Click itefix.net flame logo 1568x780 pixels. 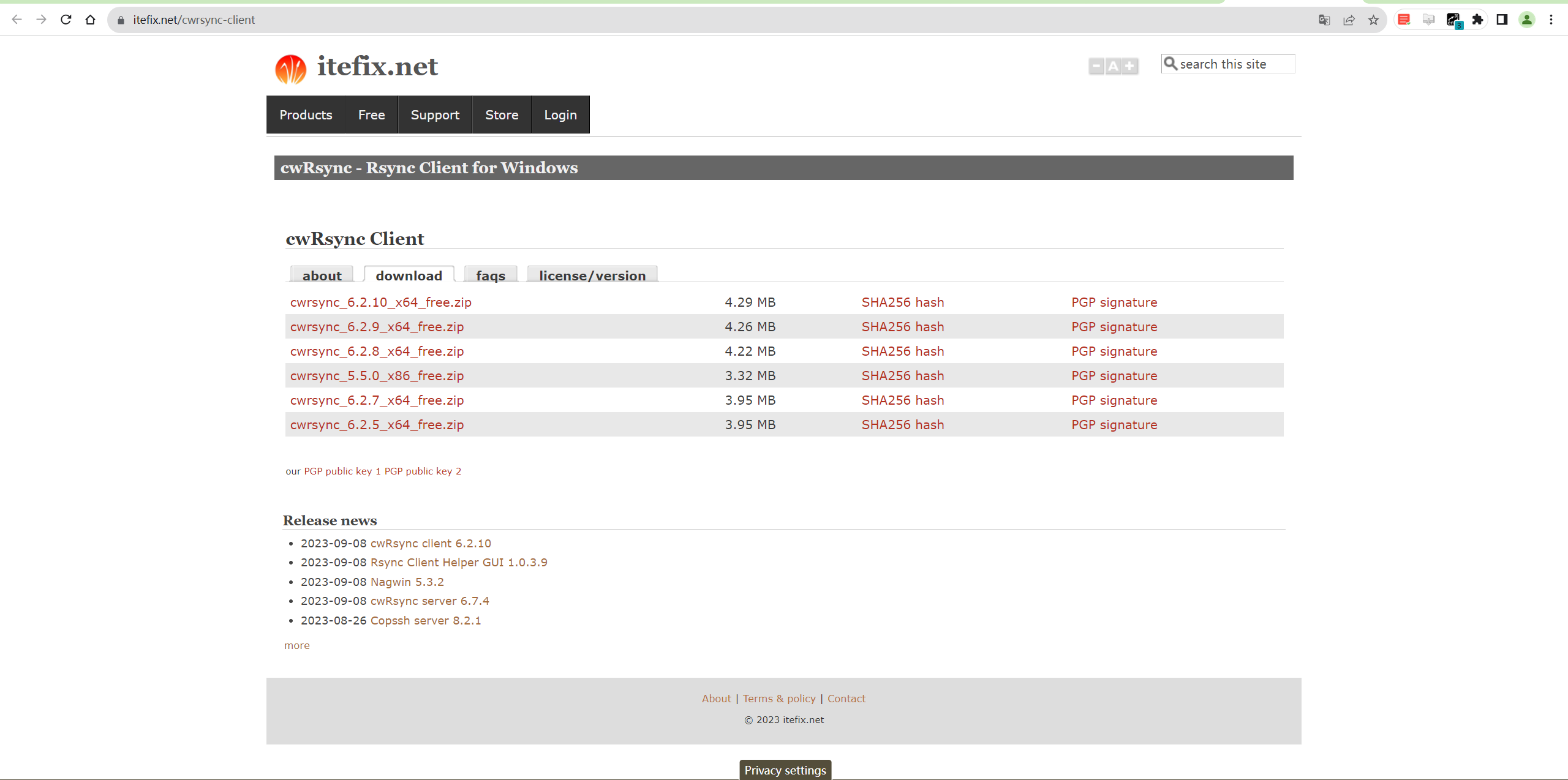pos(291,69)
